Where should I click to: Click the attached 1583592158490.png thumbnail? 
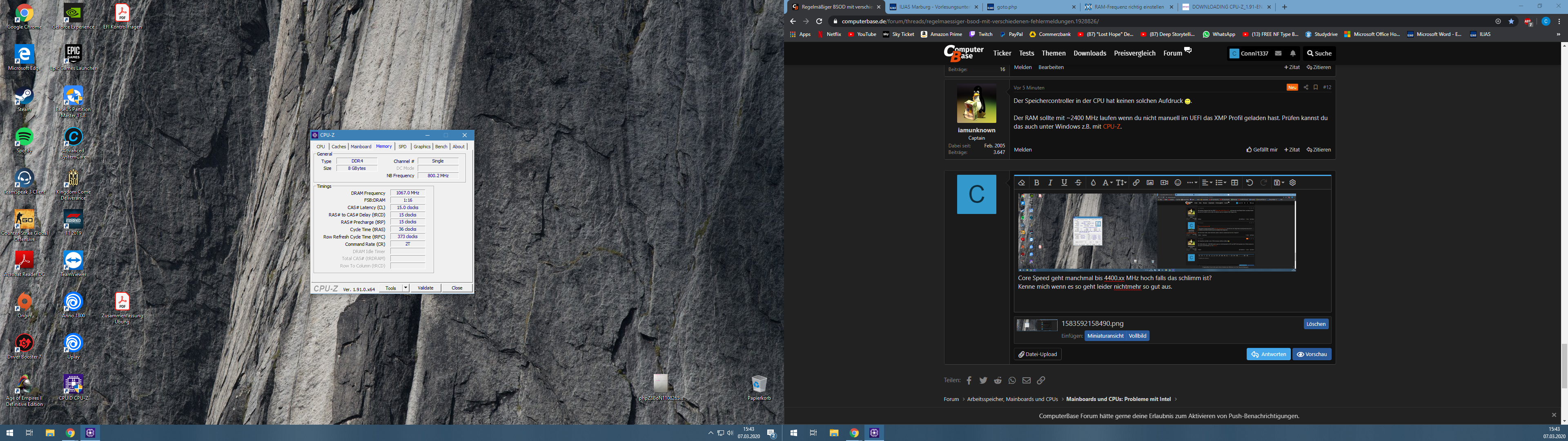click(1037, 325)
